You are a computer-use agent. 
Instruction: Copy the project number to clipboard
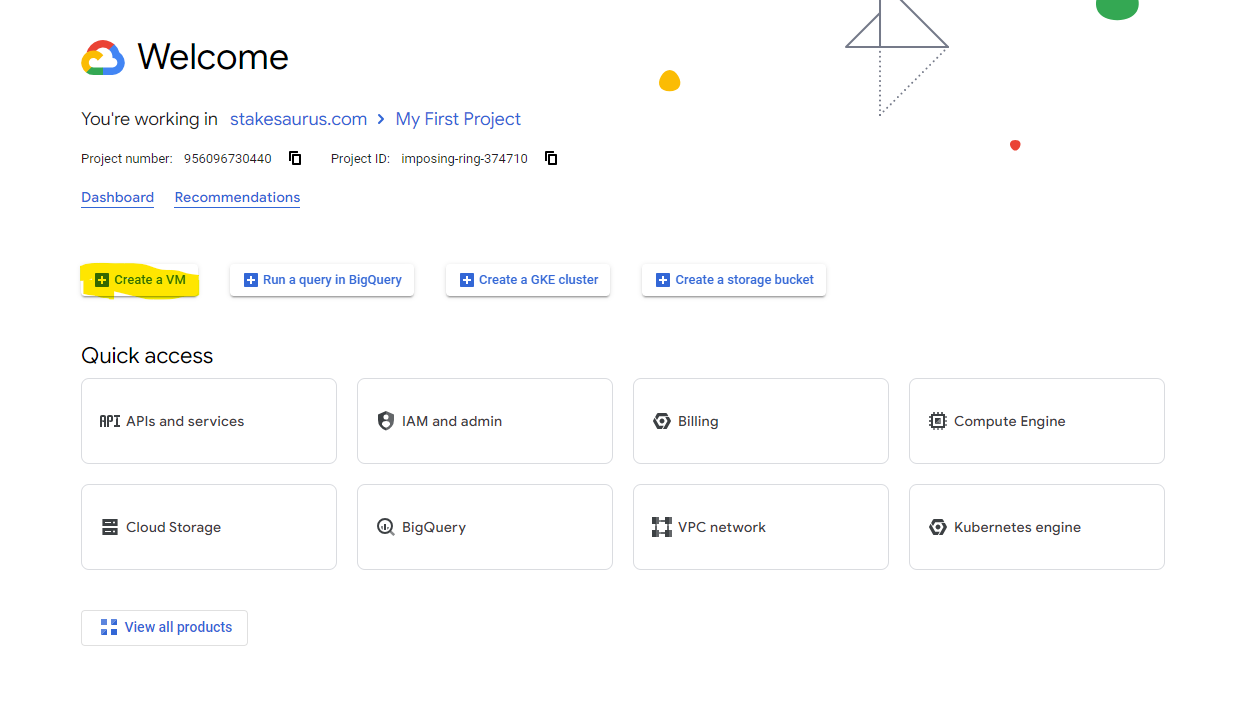295,158
